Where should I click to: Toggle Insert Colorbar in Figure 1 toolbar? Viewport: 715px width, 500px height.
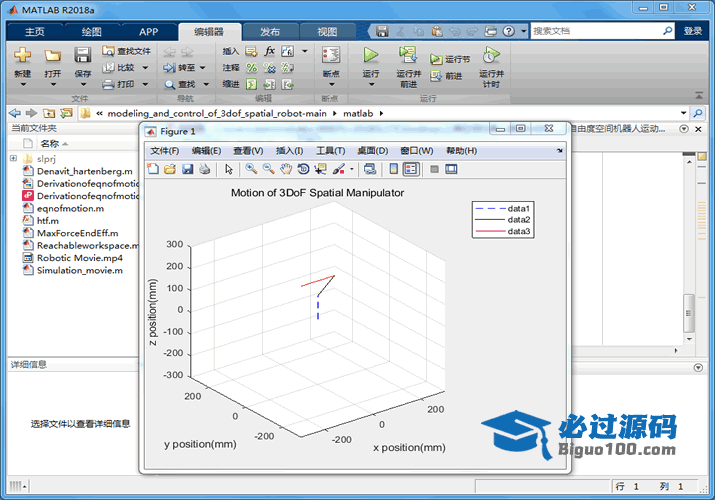point(394,169)
